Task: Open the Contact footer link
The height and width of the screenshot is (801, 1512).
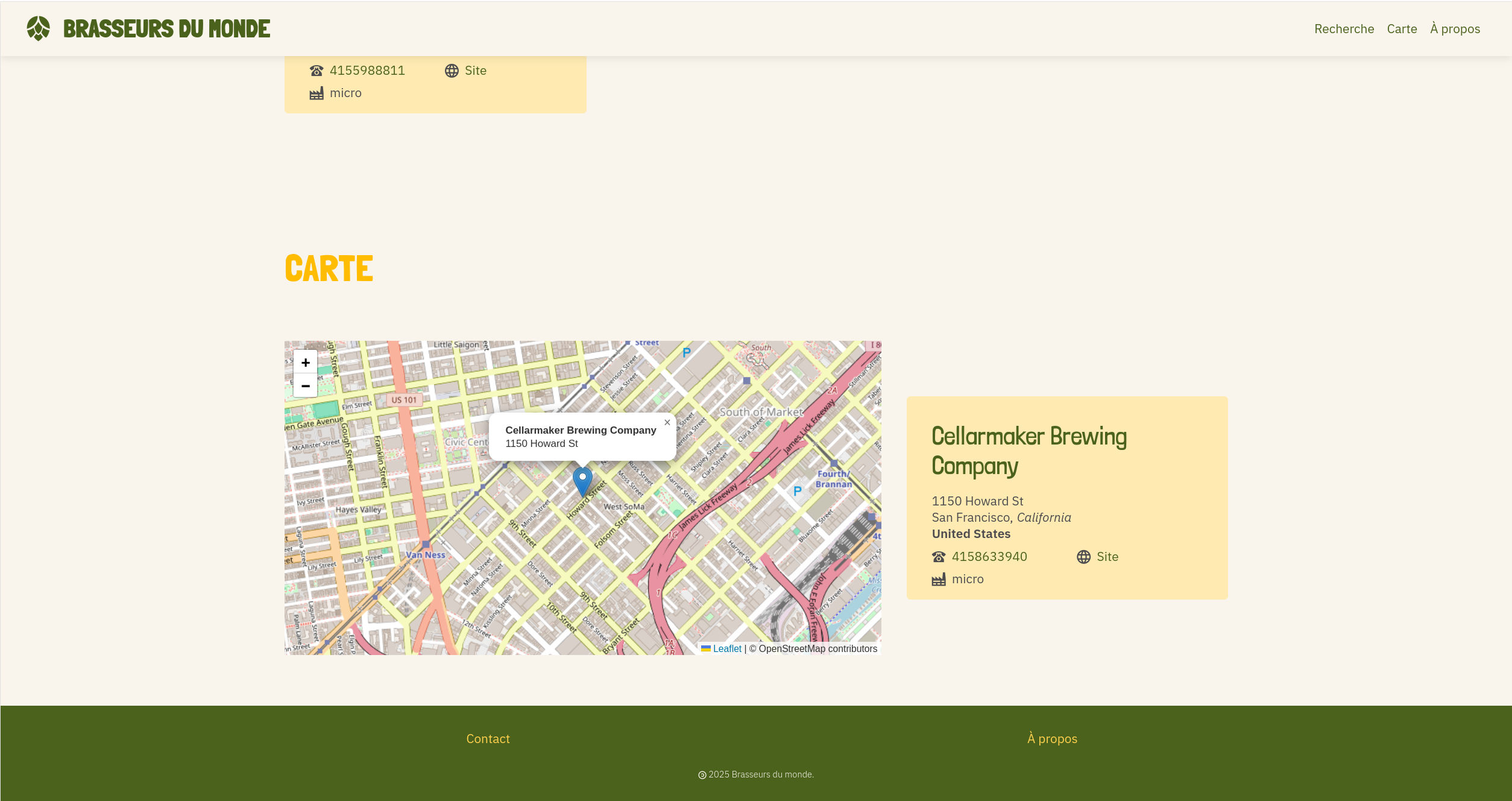Action: click(x=488, y=739)
